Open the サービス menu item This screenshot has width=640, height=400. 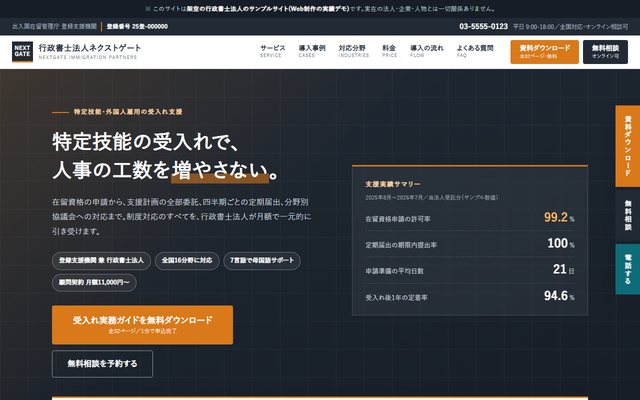273,51
